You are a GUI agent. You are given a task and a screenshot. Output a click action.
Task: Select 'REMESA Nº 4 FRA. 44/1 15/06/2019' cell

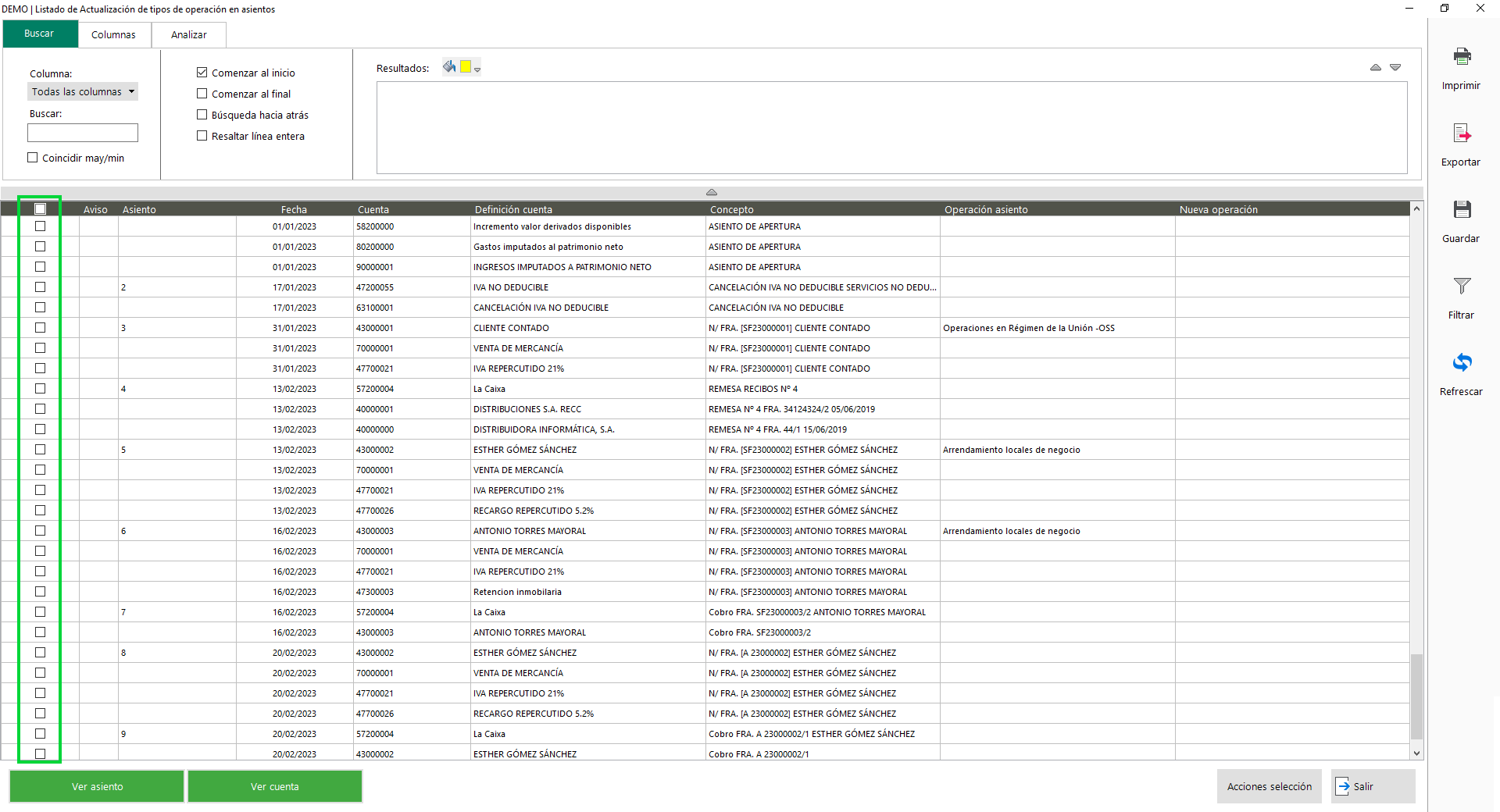[823, 429]
